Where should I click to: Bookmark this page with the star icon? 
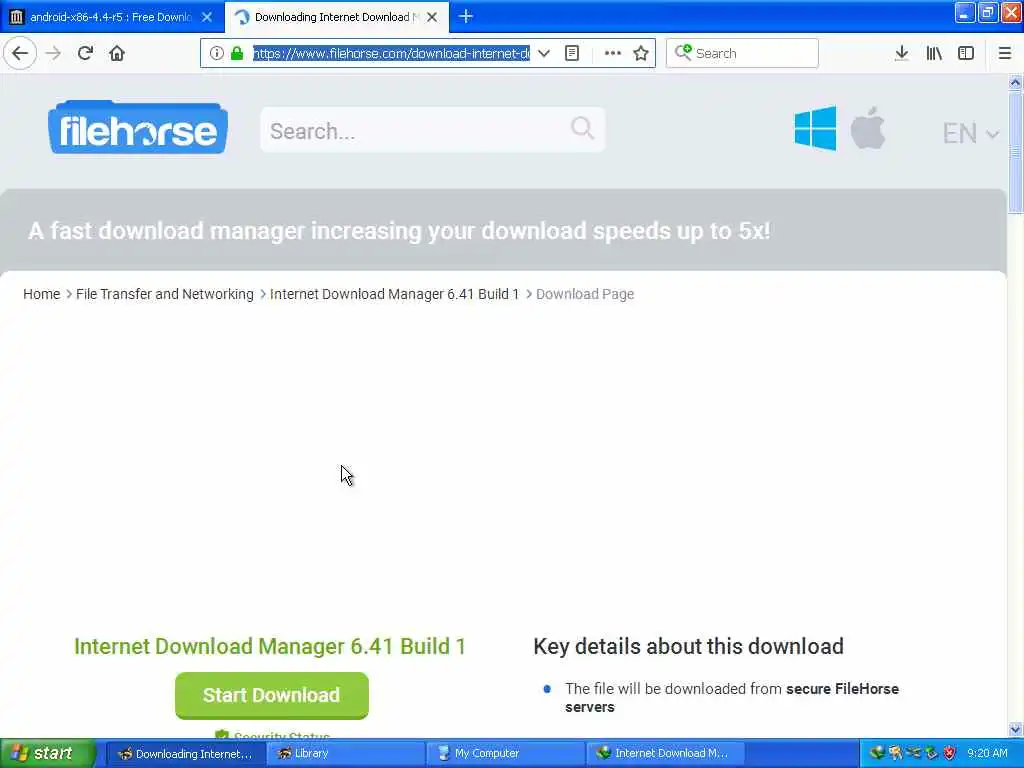(641, 53)
